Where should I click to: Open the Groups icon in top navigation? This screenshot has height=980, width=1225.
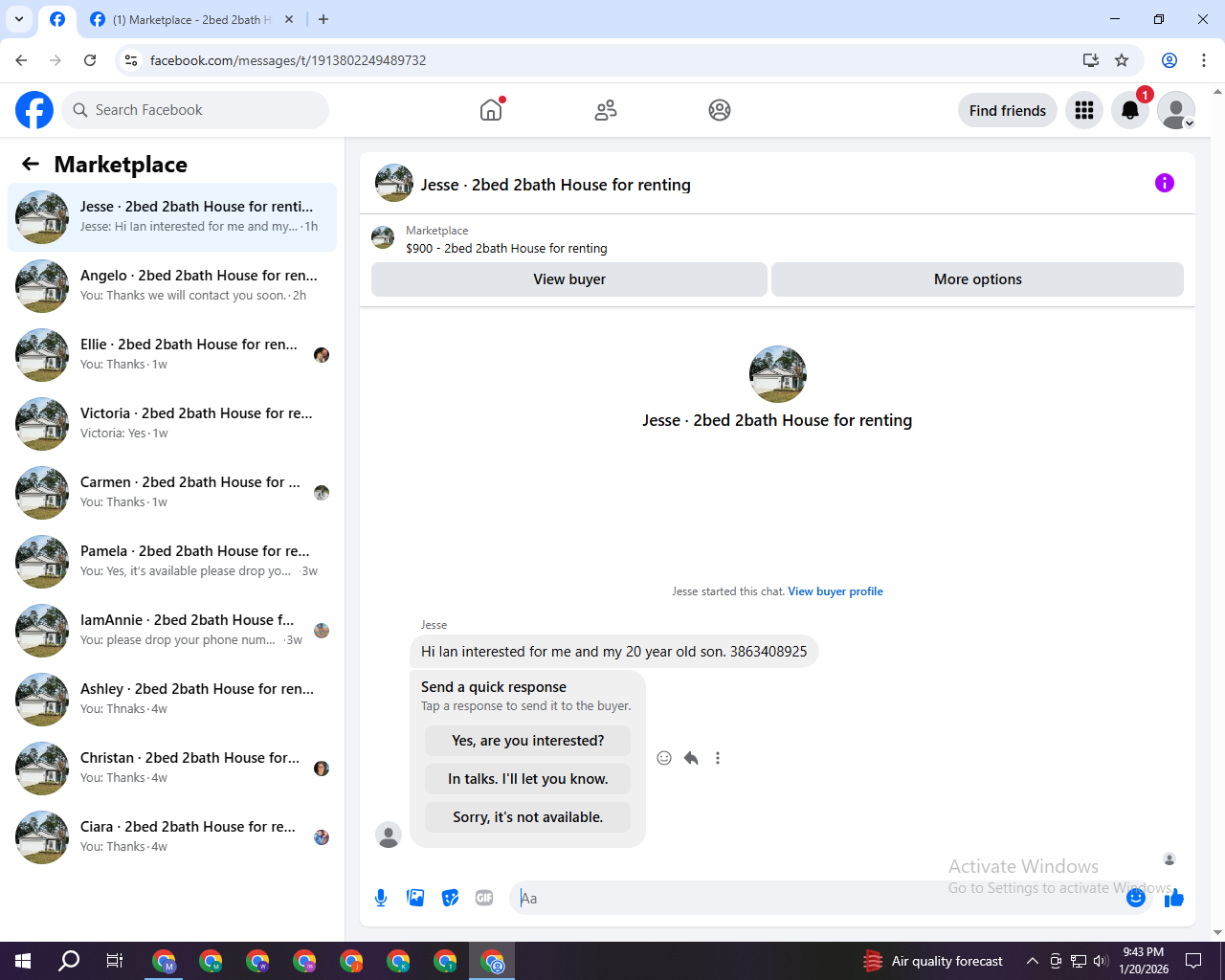[x=720, y=110]
